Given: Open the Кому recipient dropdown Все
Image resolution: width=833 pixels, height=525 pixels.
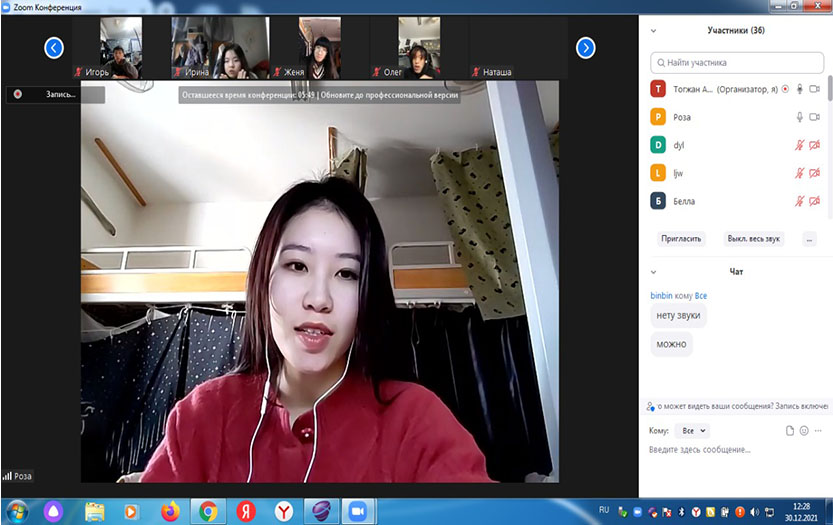Looking at the screenshot, I should 692,430.
